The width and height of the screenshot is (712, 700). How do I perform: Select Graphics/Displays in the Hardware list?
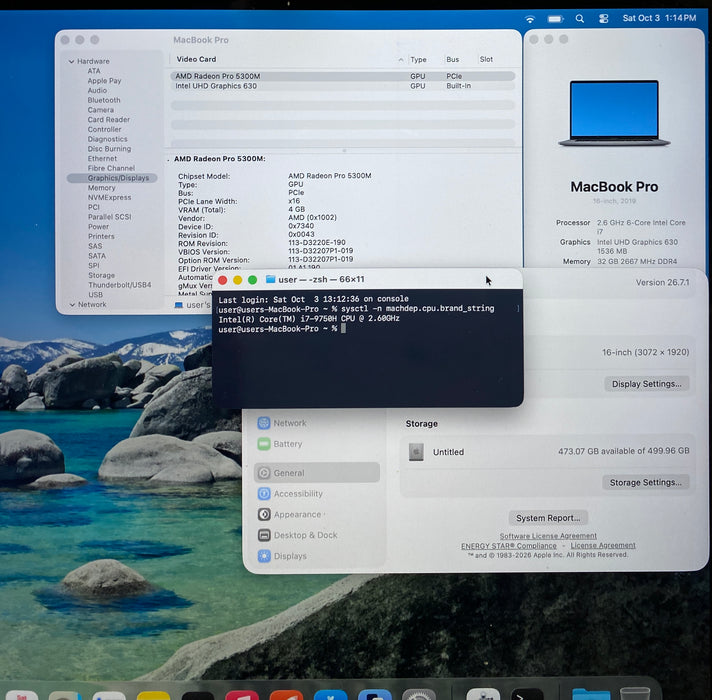pos(112,178)
